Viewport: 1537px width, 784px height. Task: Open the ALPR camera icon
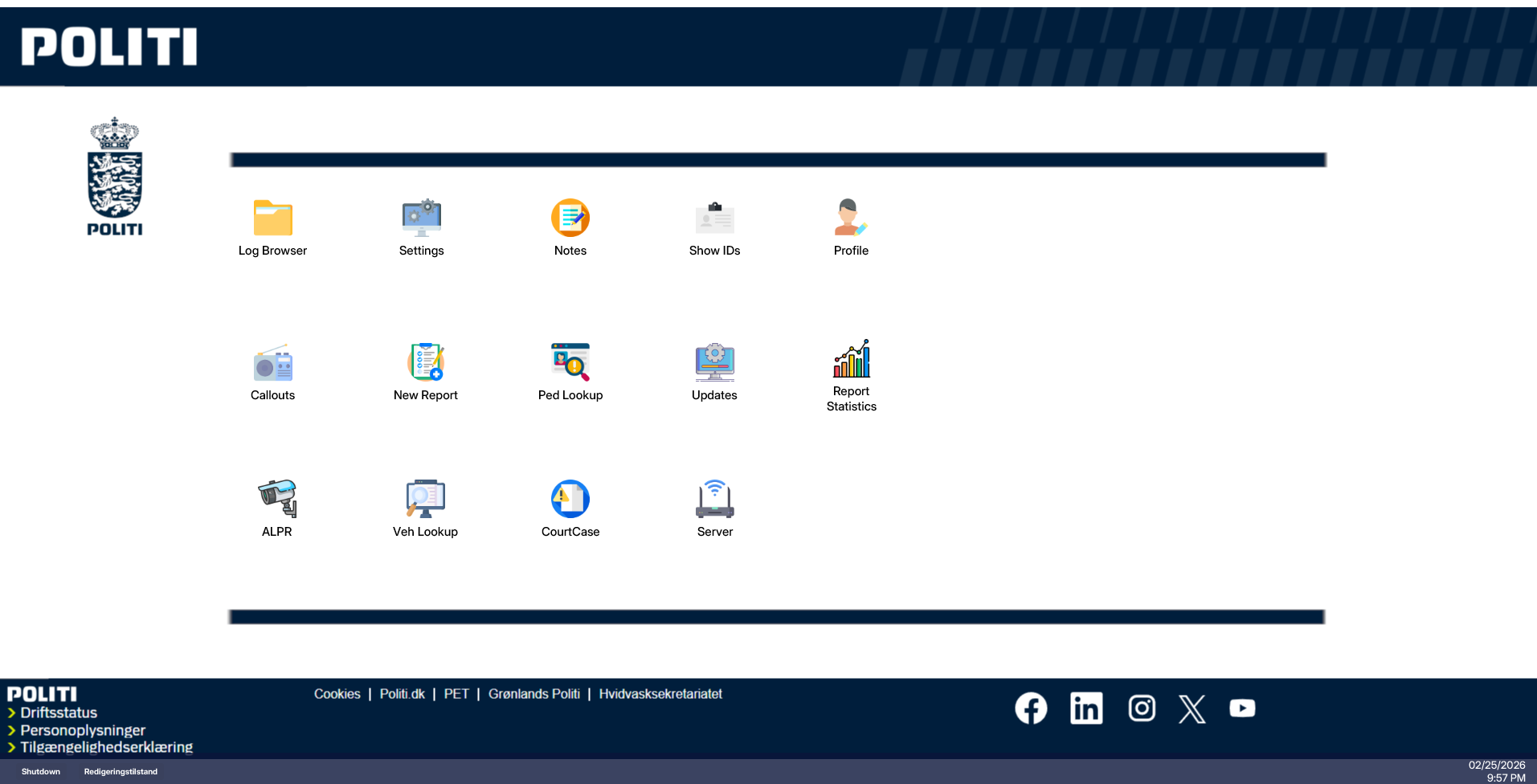click(276, 499)
